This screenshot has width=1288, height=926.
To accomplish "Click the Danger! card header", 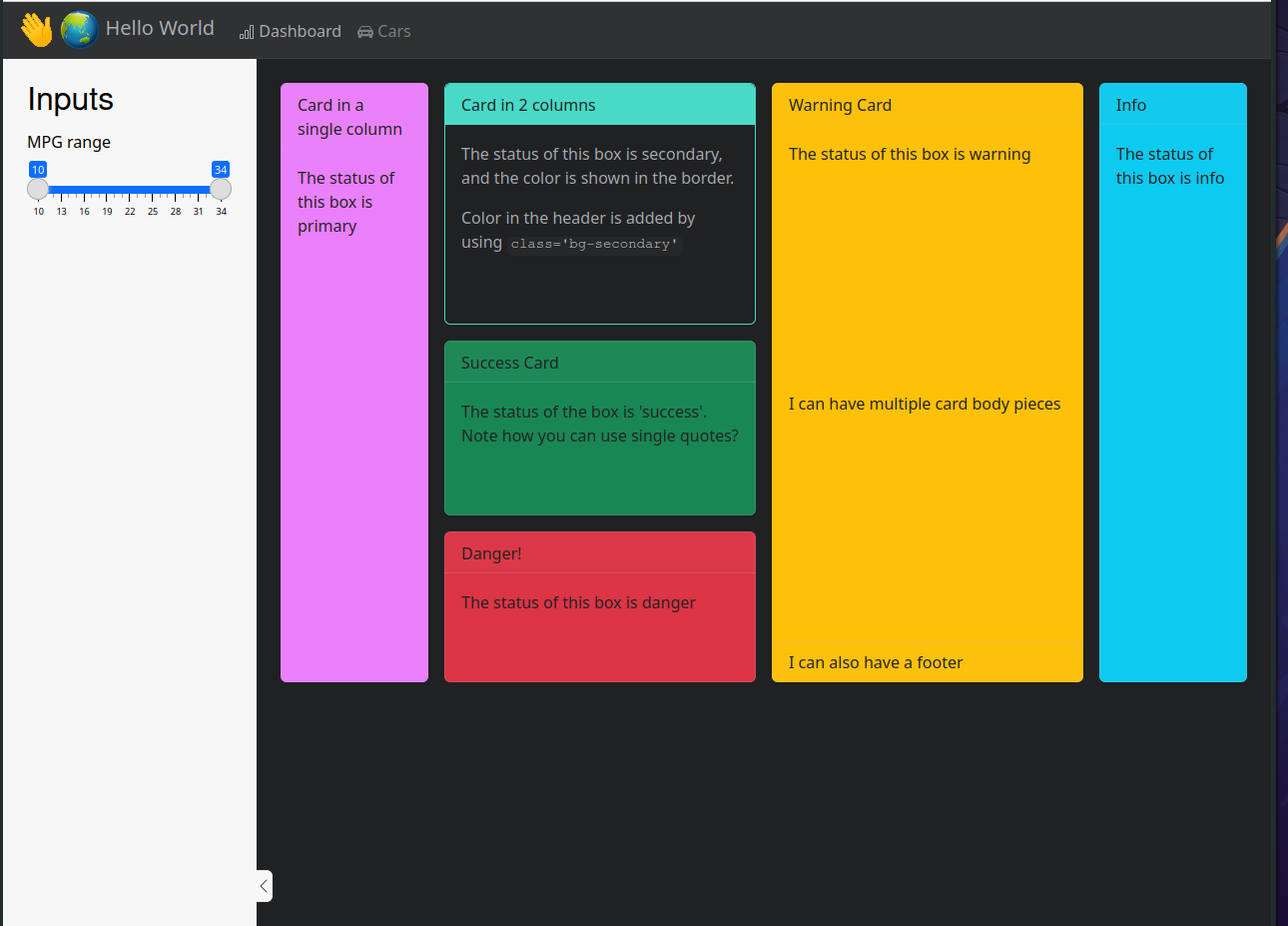I will pos(600,553).
